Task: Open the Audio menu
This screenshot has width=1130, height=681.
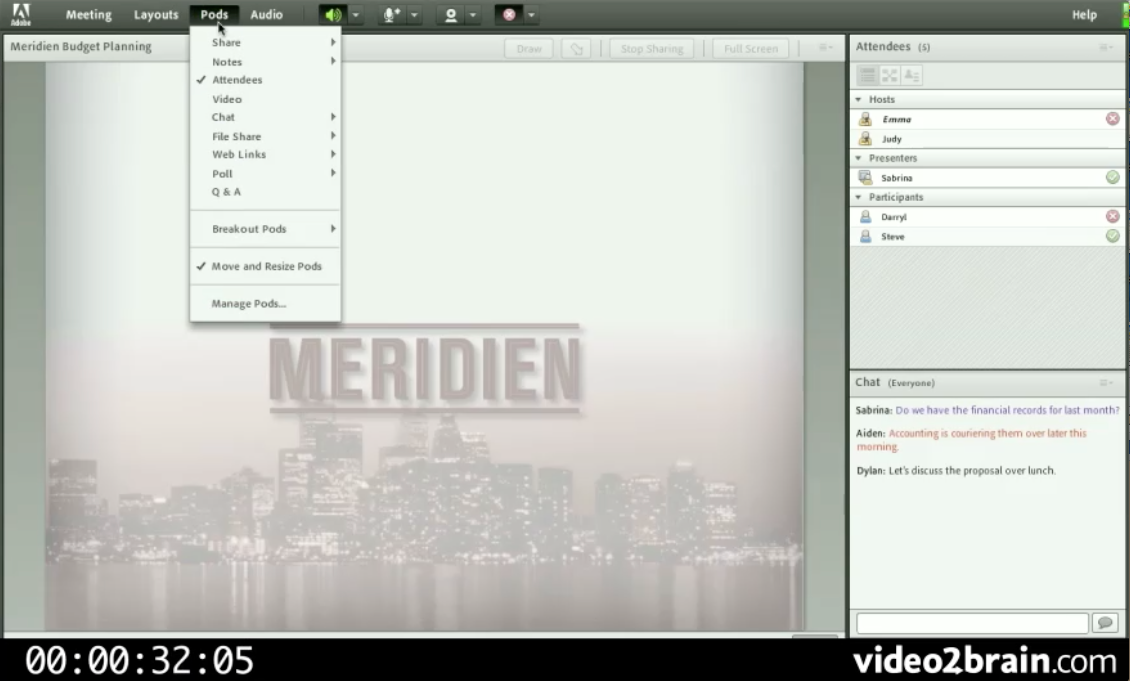Action: point(267,14)
